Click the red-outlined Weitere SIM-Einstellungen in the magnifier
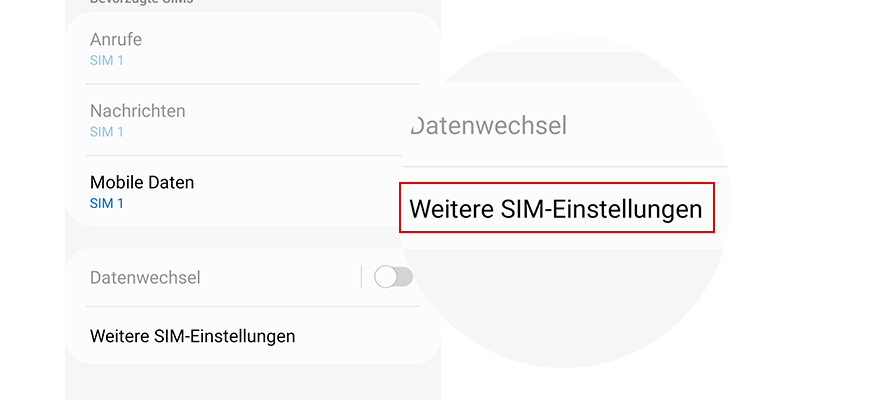Image resolution: width=879 pixels, height=400 pixels. coord(556,208)
